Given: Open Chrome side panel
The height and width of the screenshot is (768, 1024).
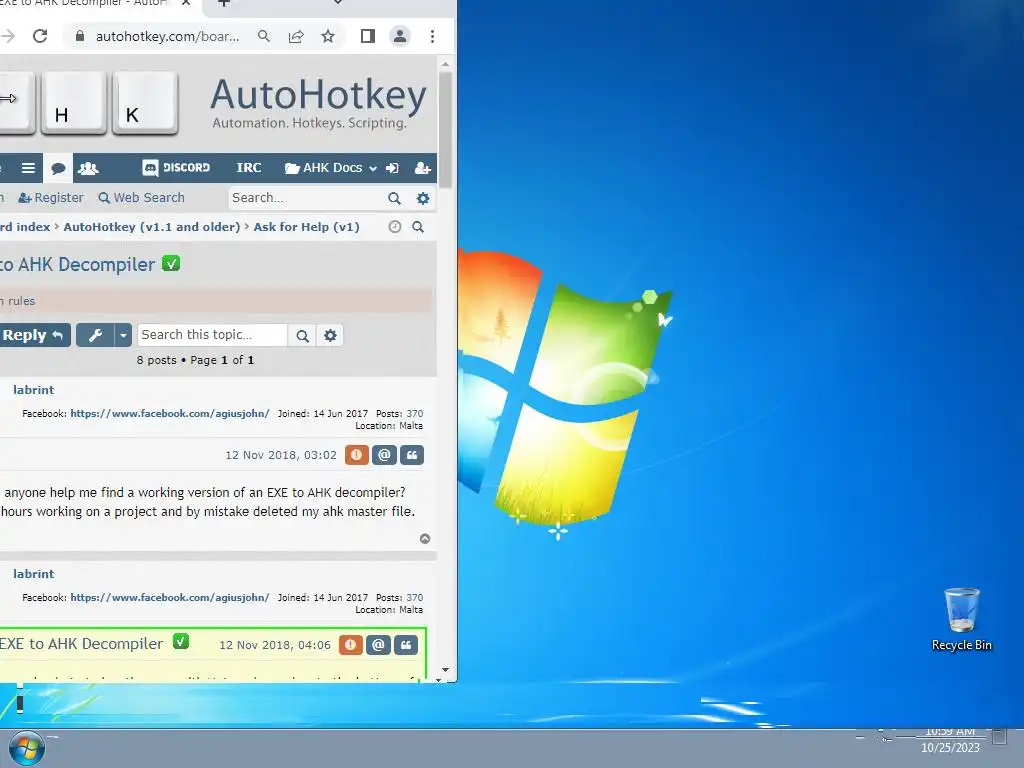Looking at the screenshot, I should pos(368,36).
